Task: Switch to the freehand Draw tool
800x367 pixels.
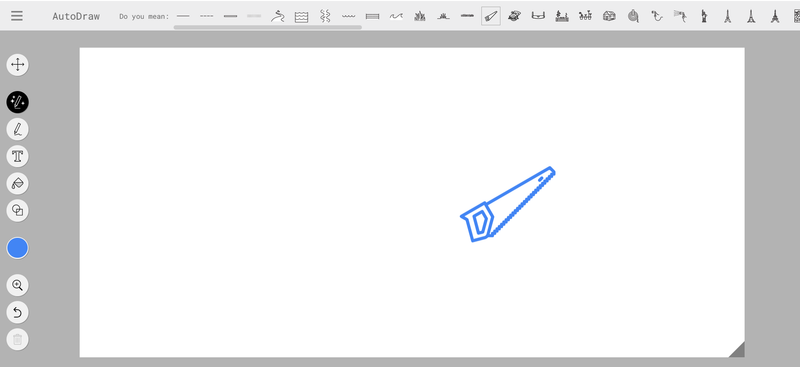Action: (x=17, y=129)
